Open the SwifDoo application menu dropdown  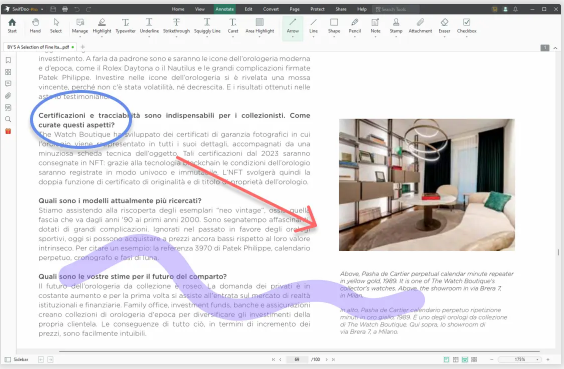tap(42, 9)
